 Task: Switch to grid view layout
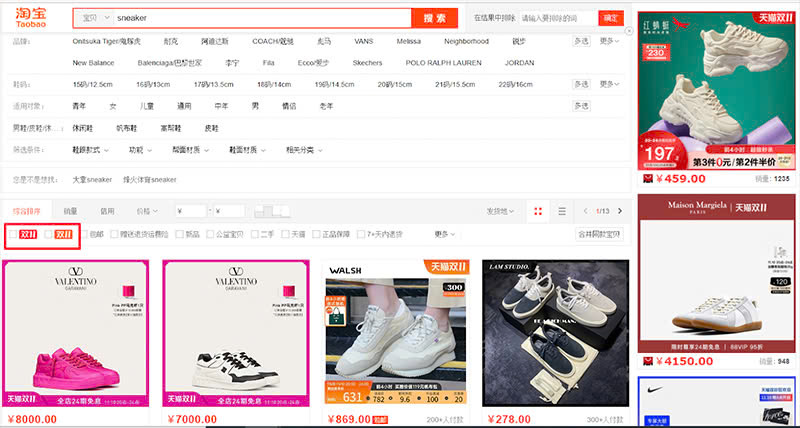click(x=538, y=211)
